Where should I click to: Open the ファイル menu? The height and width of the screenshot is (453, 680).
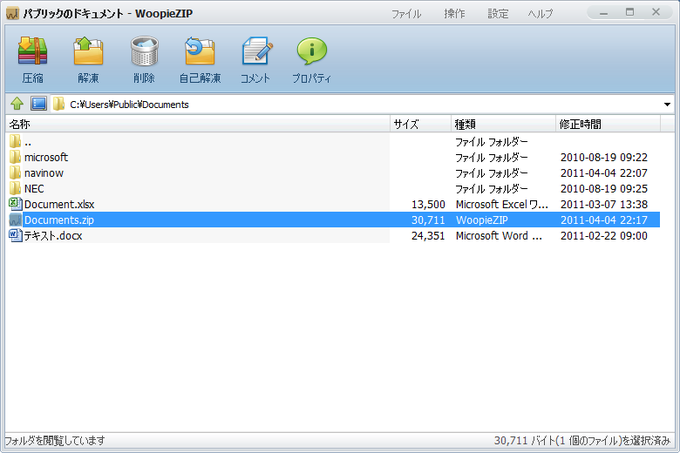[x=406, y=14]
